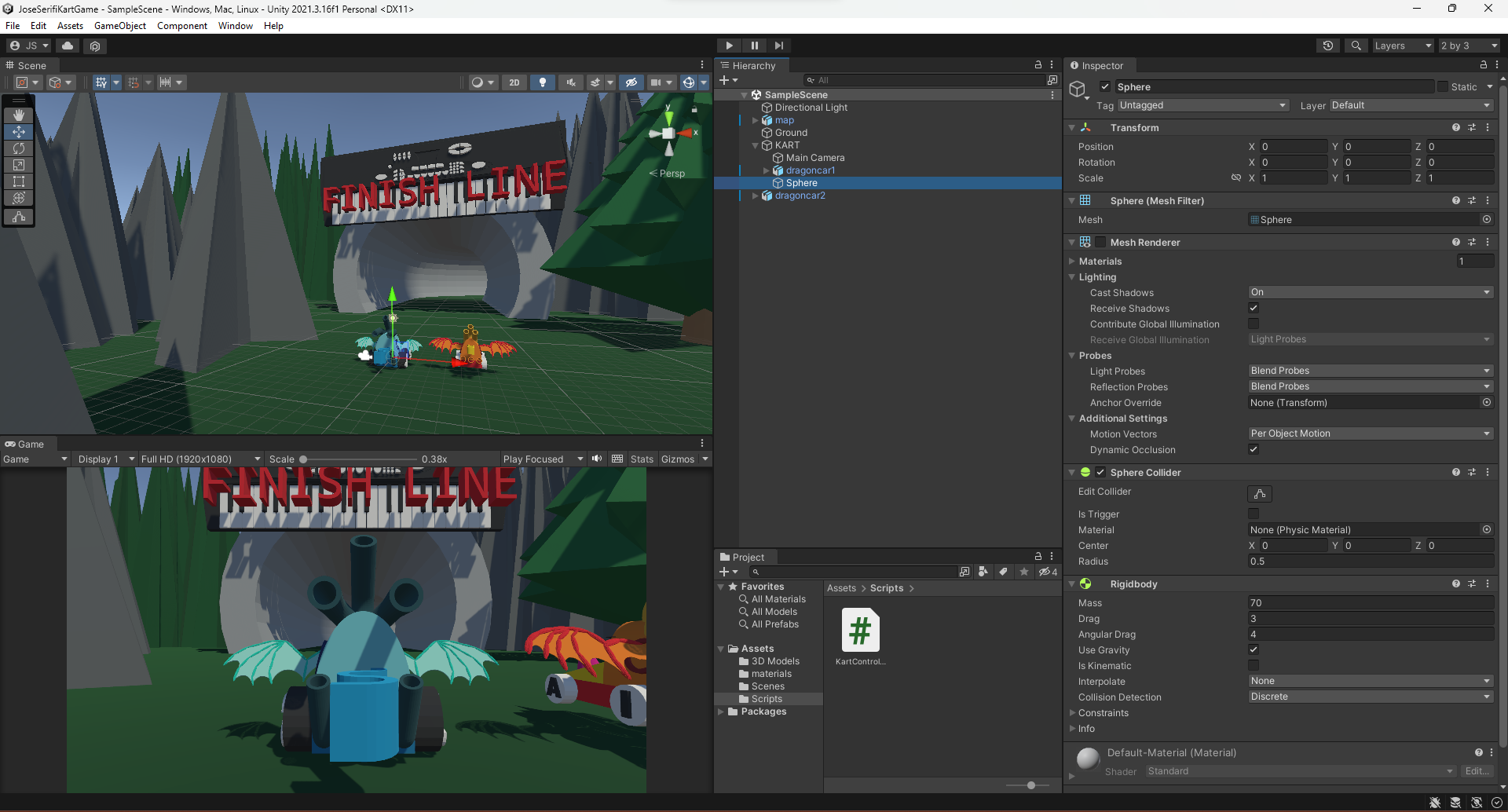This screenshot has width=1508, height=812.
Task: Expand the Constraints foldout
Action: [1072, 713]
